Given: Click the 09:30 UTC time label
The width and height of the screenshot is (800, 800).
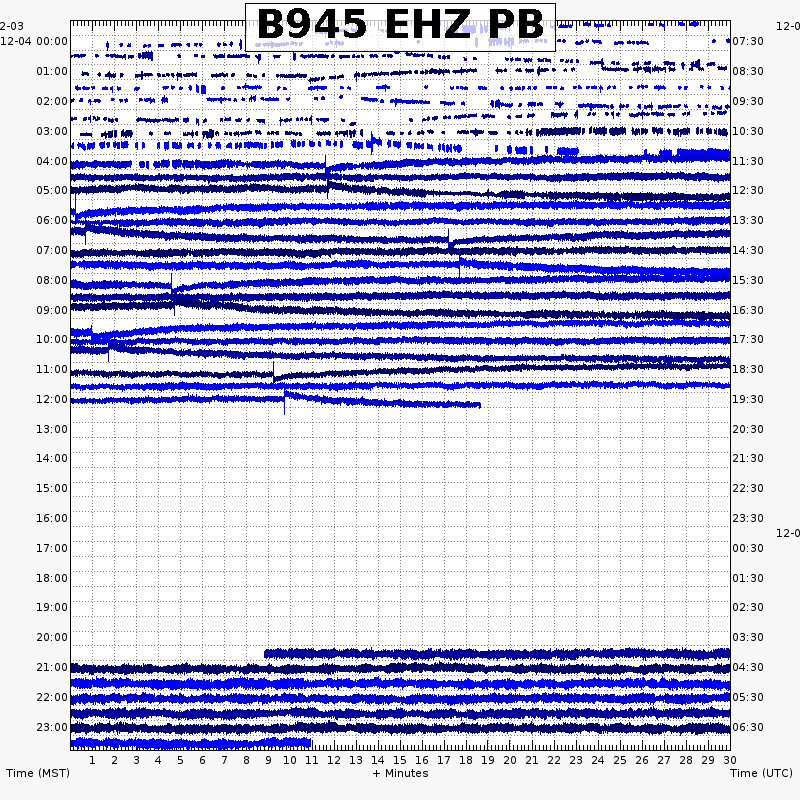Looking at the screenshot, I should [748, 101].
